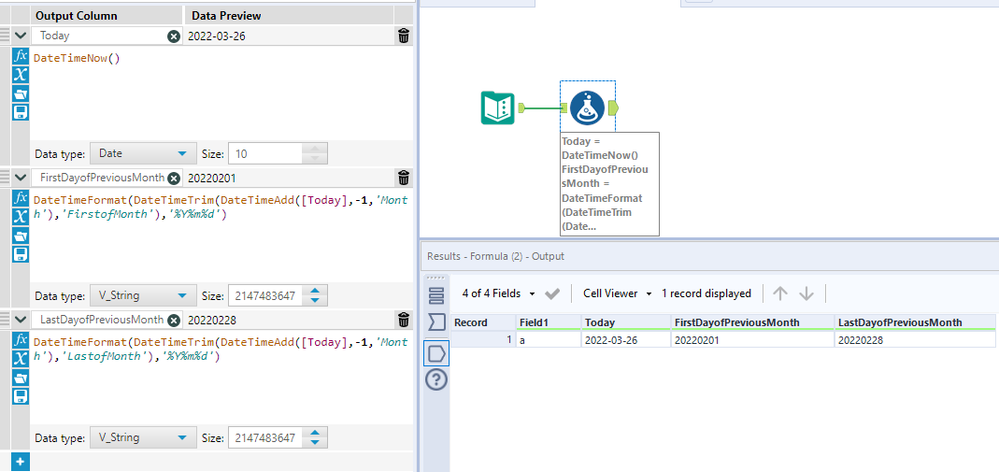Viewport: 999px width, 472px height.
Task: Open results window help question mark
Action: click(x=436, y=380)
